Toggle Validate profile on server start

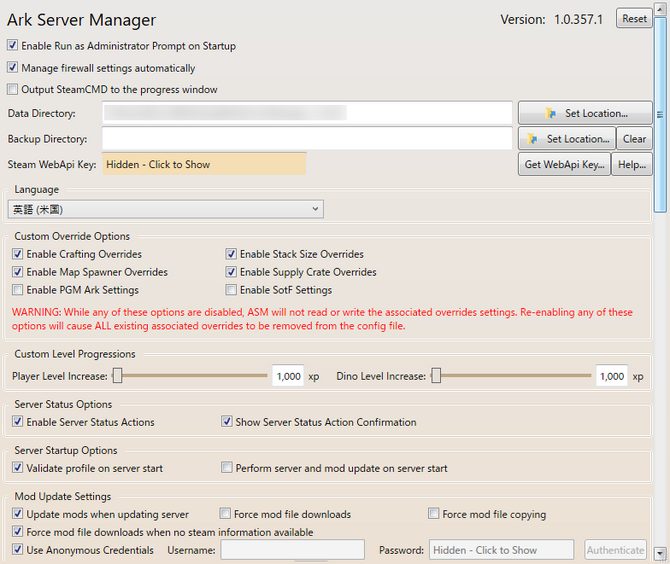(18, 467)
